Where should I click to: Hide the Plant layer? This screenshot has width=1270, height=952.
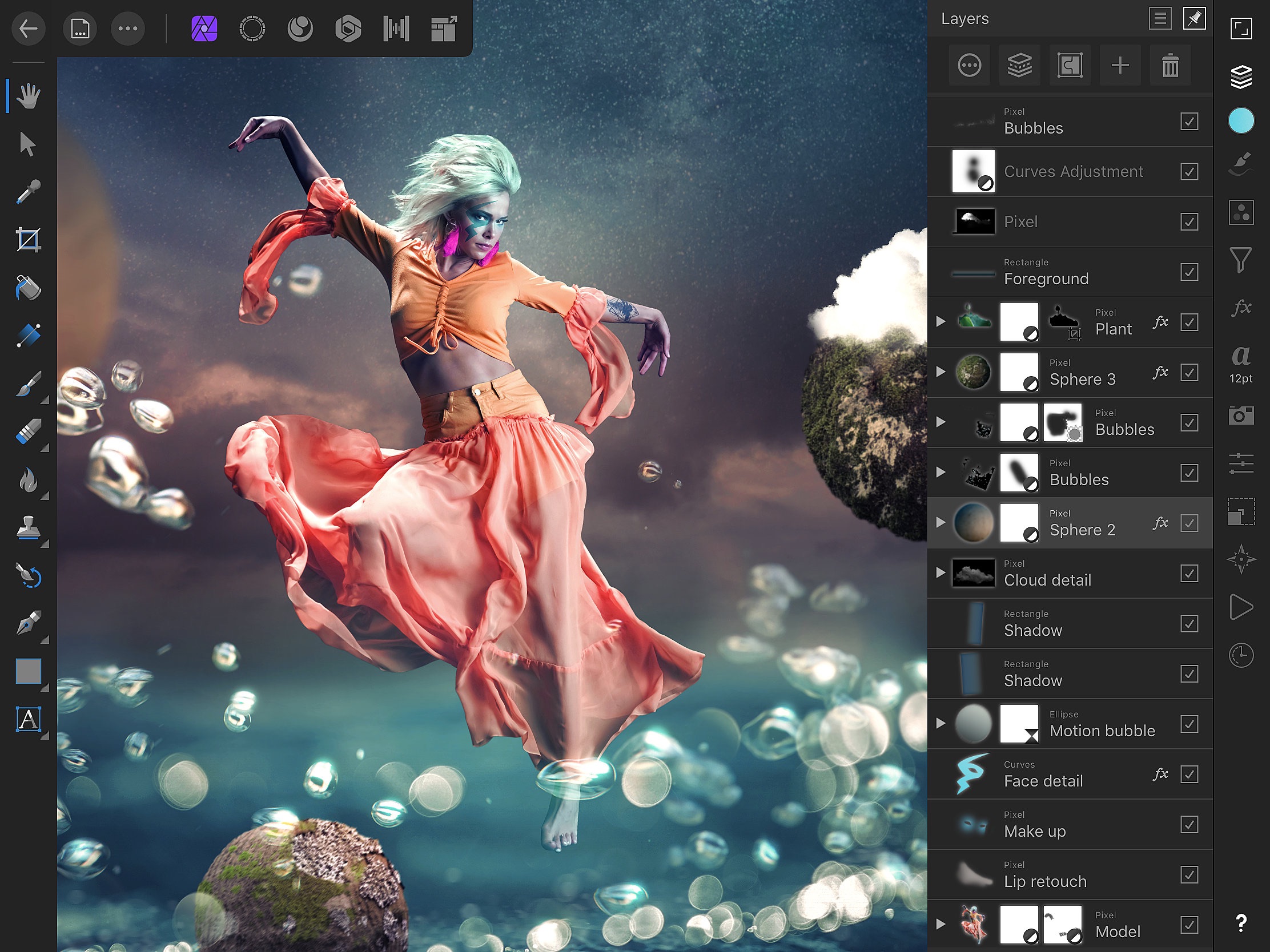(x=1189, y=322)
